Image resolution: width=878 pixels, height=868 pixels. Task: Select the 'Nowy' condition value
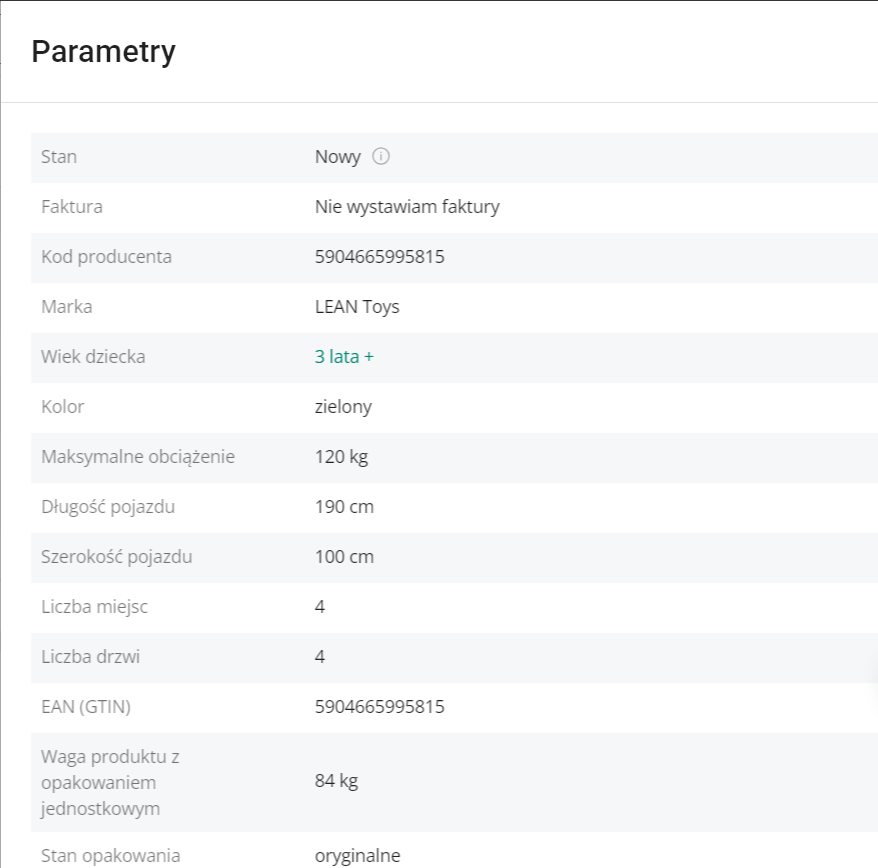pyautogui.click(x=338, y=157)
